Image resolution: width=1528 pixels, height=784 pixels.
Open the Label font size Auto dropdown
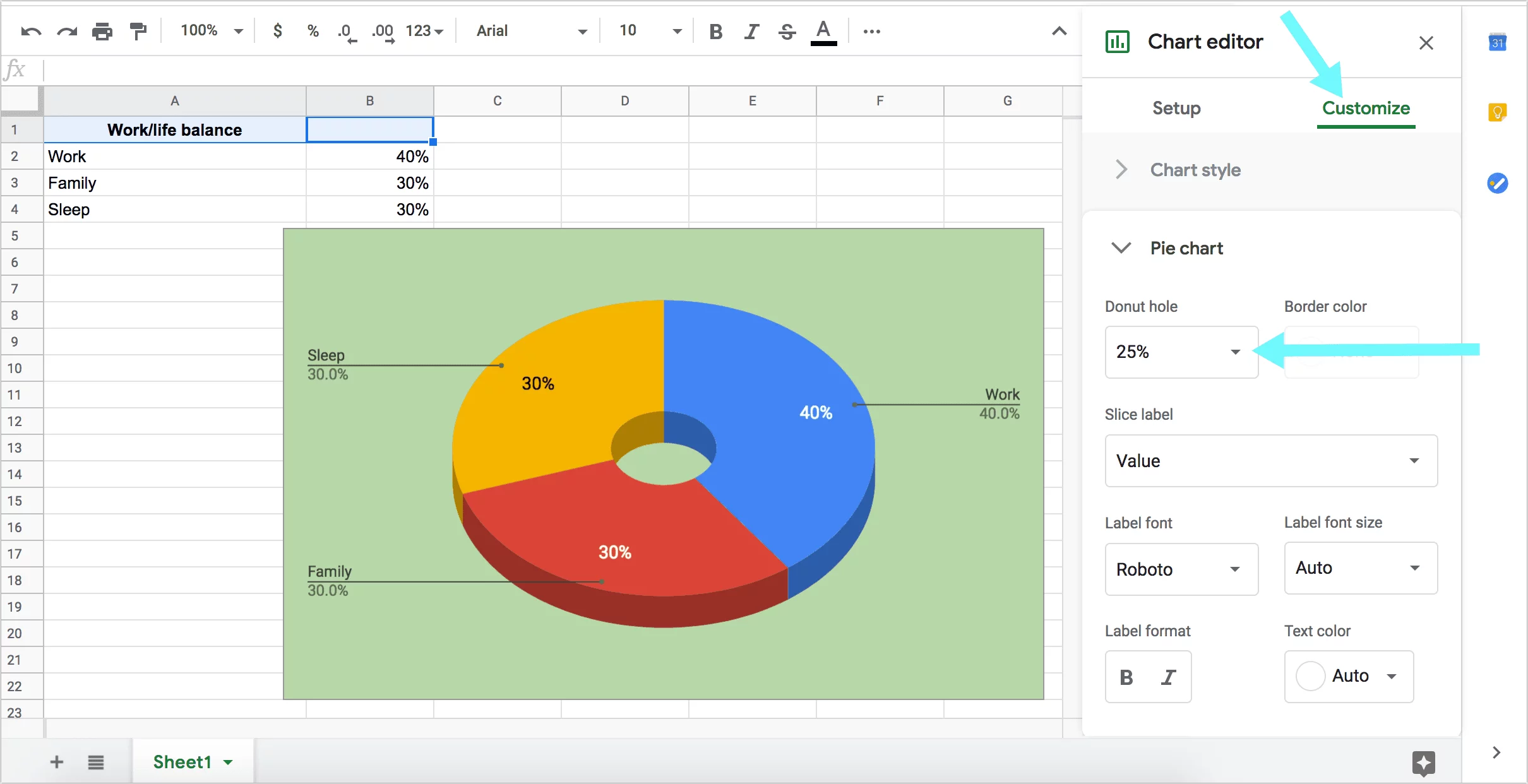point(1361,568)
